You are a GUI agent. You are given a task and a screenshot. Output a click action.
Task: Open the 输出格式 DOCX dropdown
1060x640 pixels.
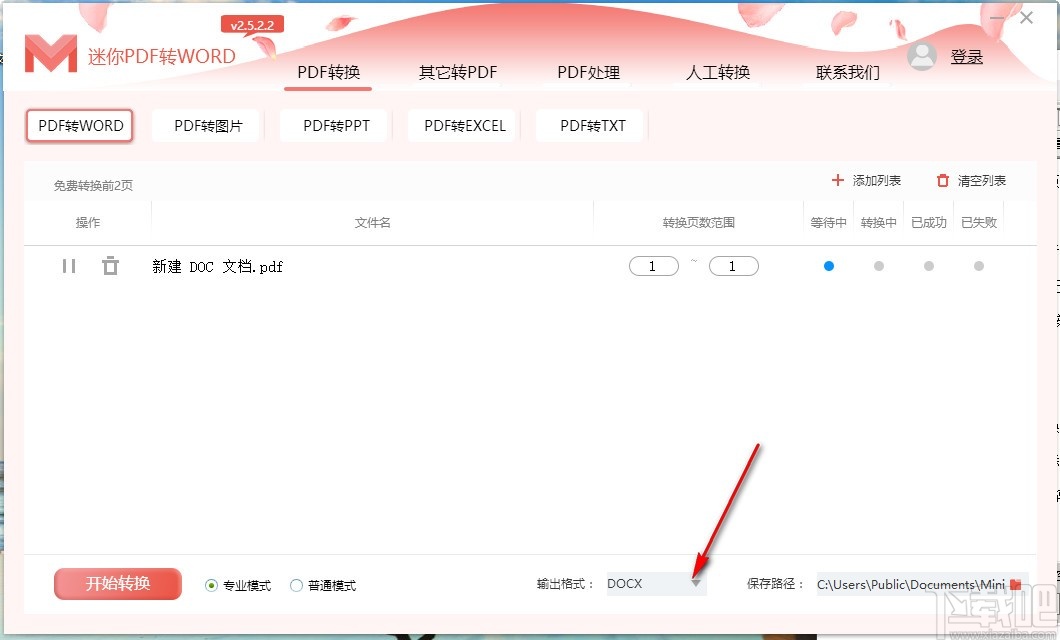click(656, 583)
